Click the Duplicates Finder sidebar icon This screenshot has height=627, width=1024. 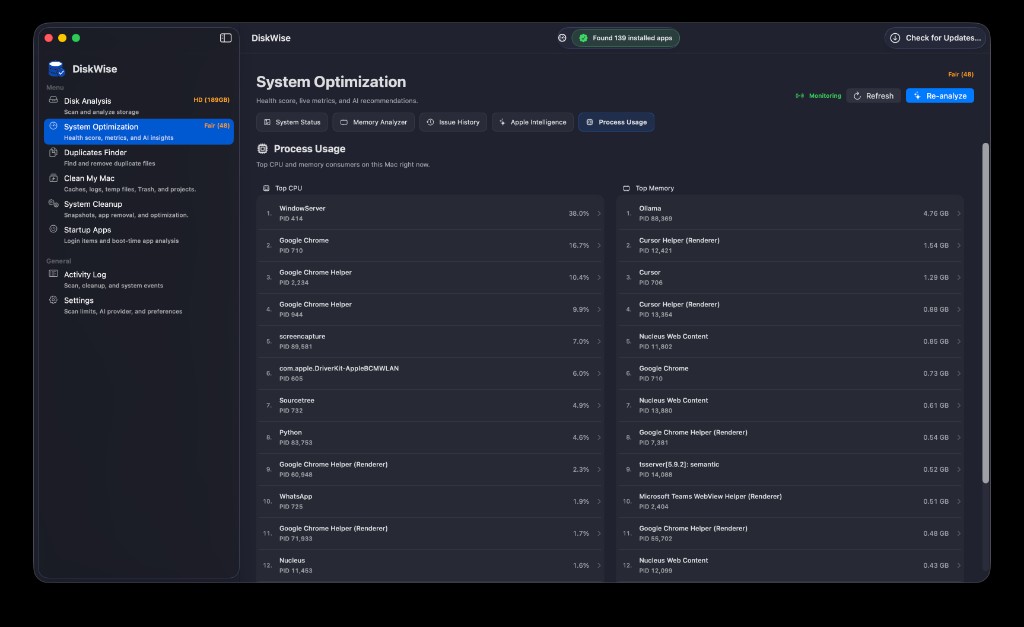(54, 152)
